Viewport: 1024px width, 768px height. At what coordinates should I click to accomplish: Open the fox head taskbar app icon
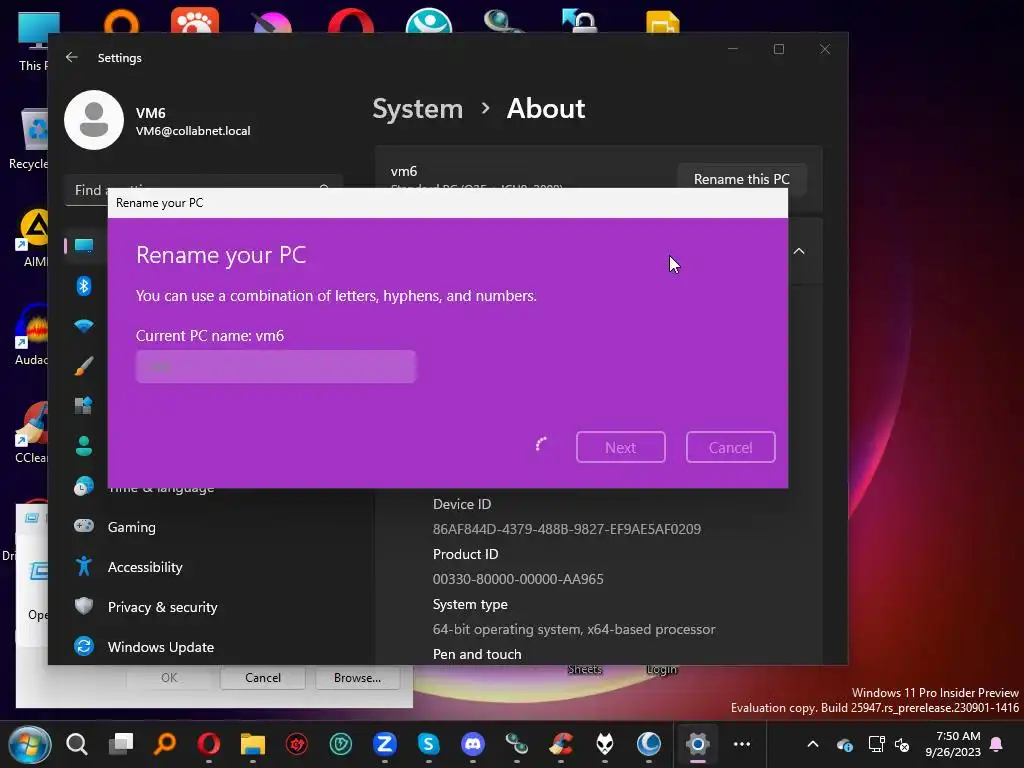[x=605, y=744]
